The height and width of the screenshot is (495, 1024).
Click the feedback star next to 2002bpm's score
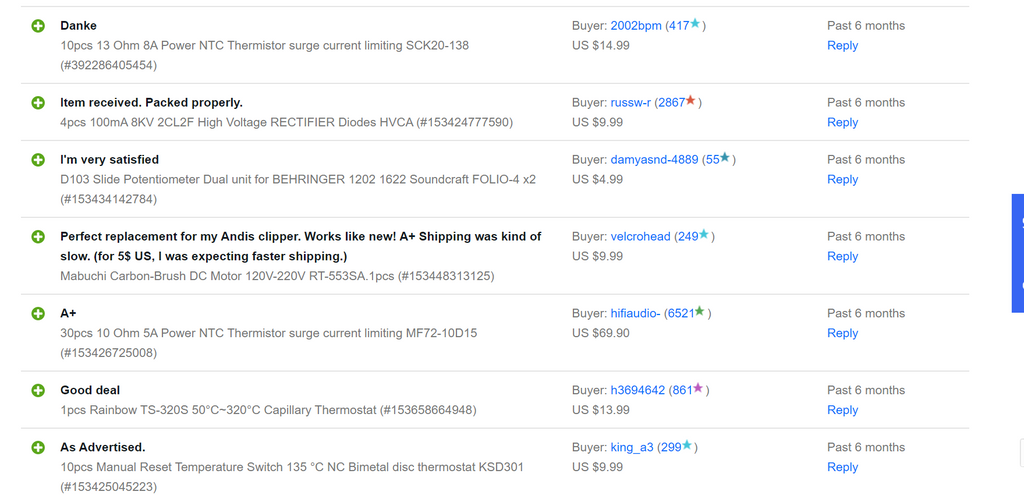click(695, 24)
